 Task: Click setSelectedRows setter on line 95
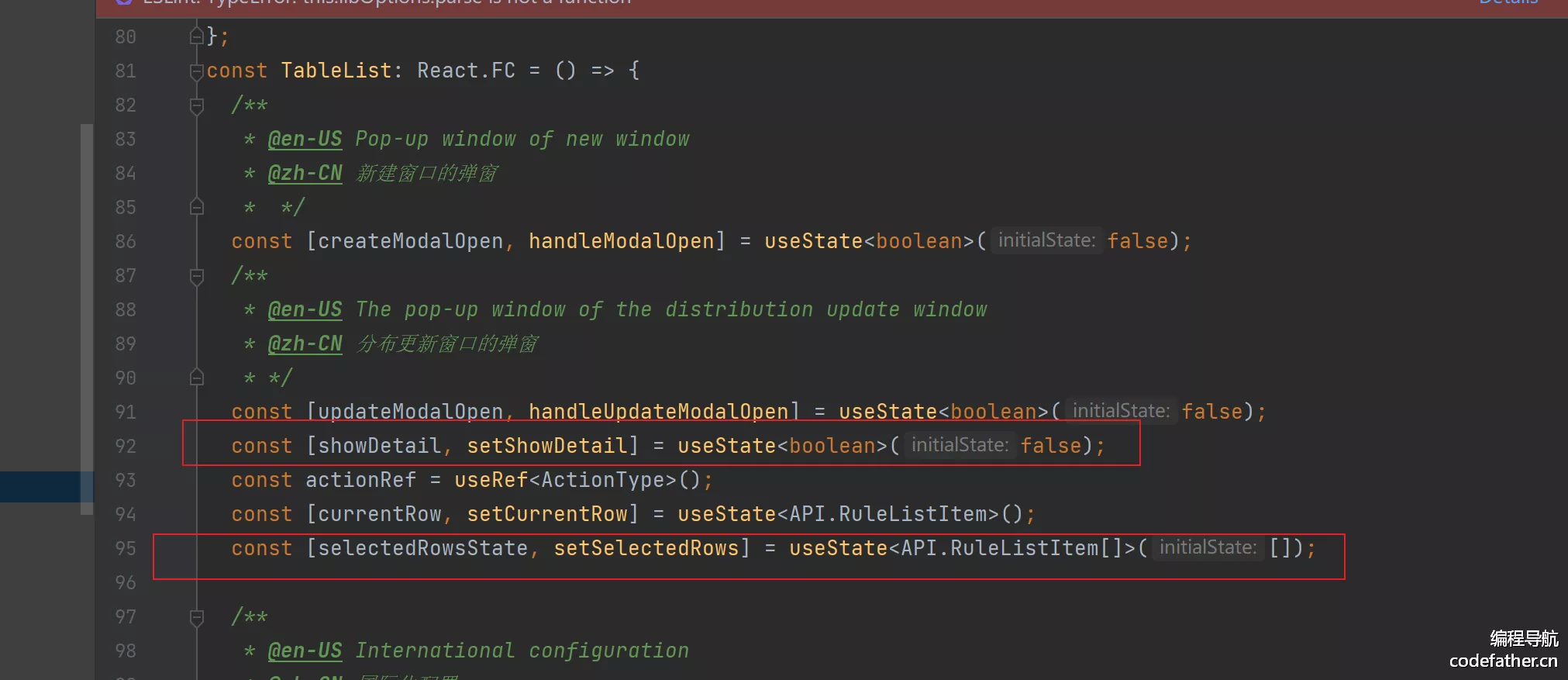point(646,548)
